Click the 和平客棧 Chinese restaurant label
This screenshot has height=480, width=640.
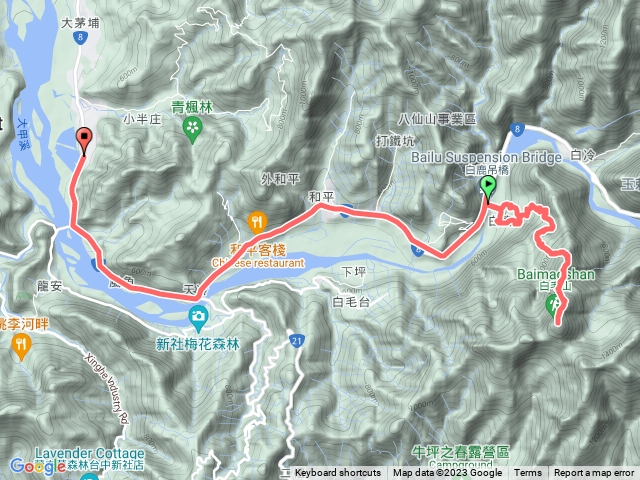tap(258, 256)
